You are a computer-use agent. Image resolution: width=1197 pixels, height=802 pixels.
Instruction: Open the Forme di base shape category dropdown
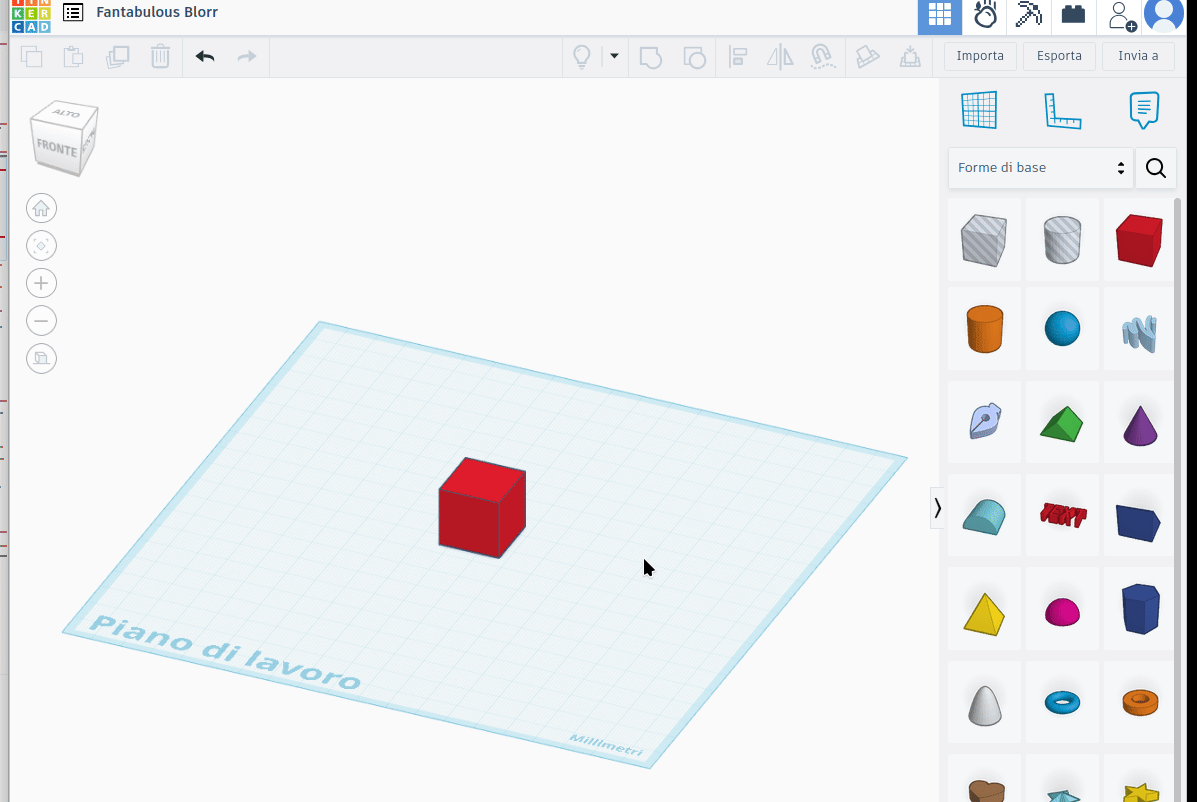[x=1041, y=168]
